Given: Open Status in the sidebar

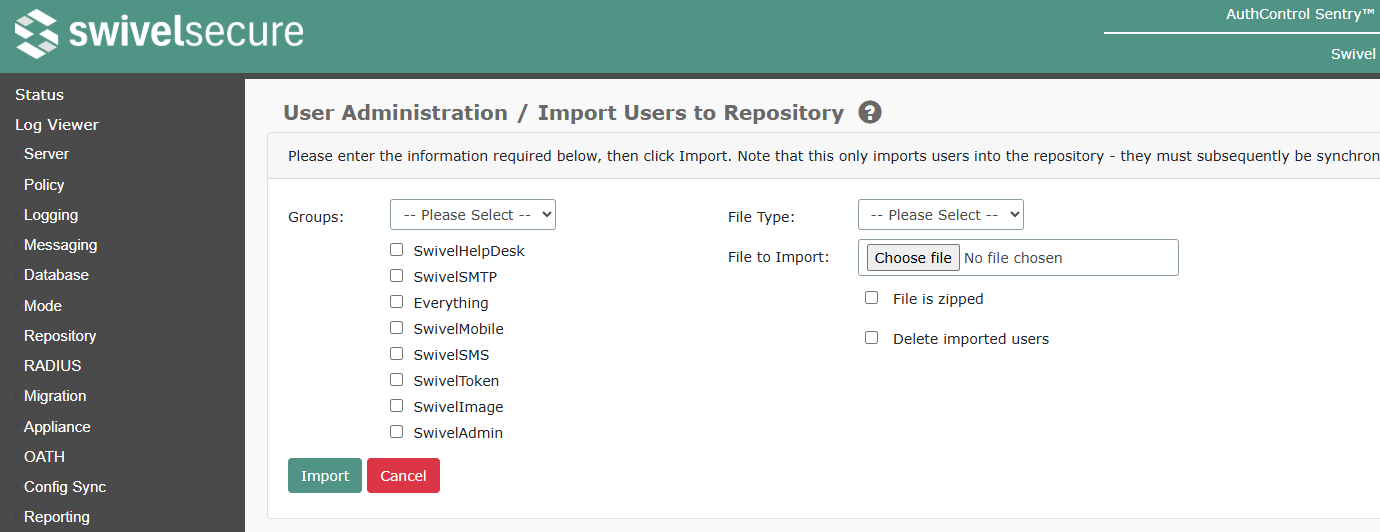Looking at the screenshot, I should click(x=39, y=95).
